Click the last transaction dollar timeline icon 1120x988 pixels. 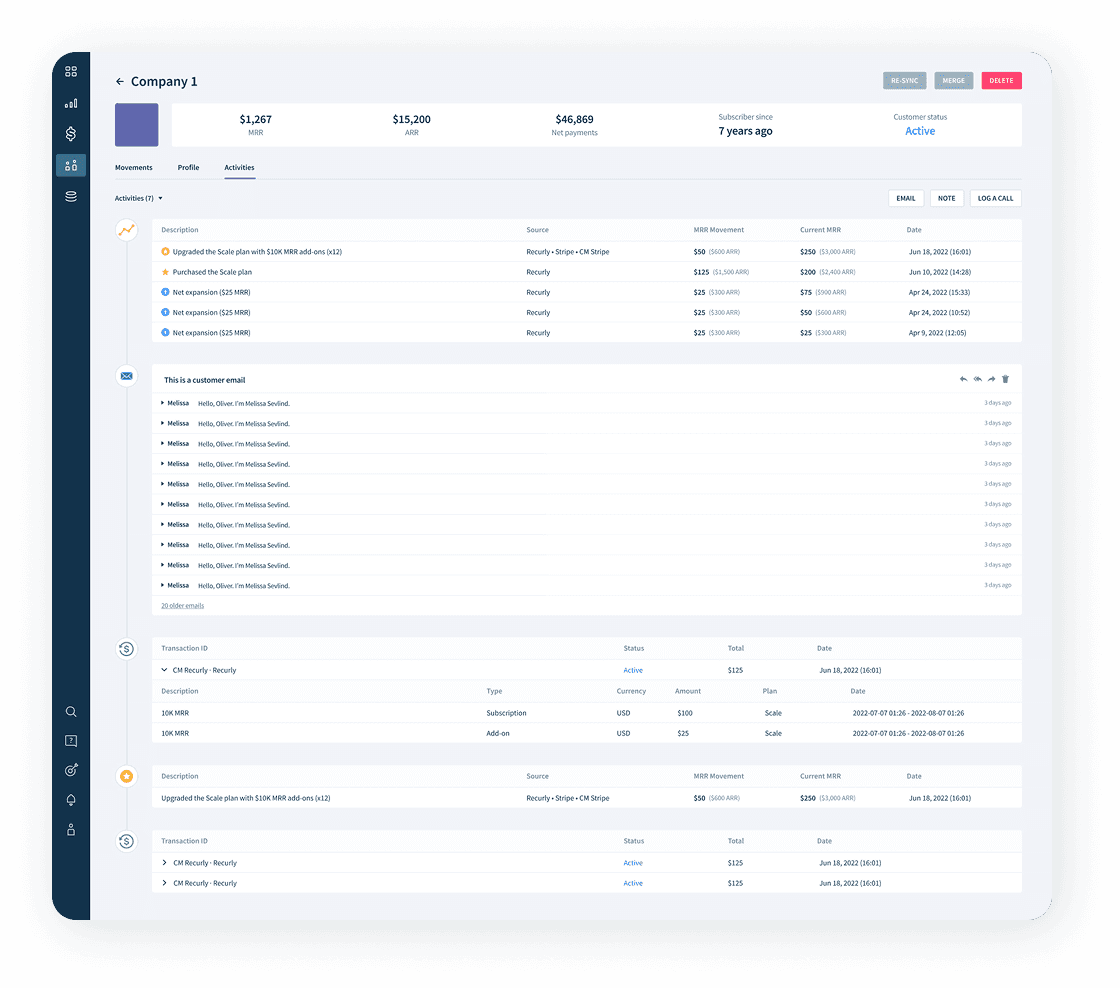(x=126, y=842)
